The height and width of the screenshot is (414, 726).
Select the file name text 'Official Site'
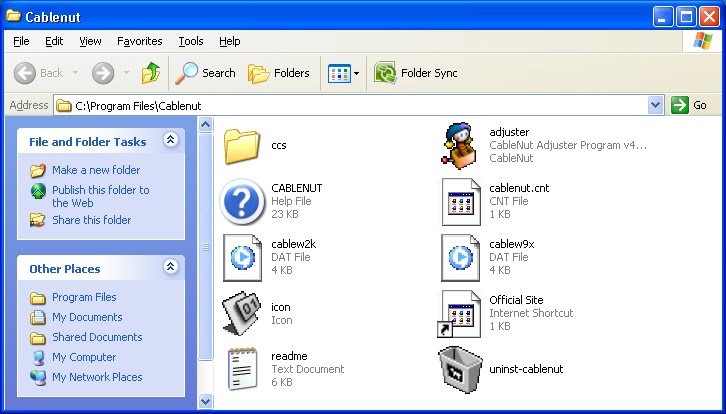516,300
